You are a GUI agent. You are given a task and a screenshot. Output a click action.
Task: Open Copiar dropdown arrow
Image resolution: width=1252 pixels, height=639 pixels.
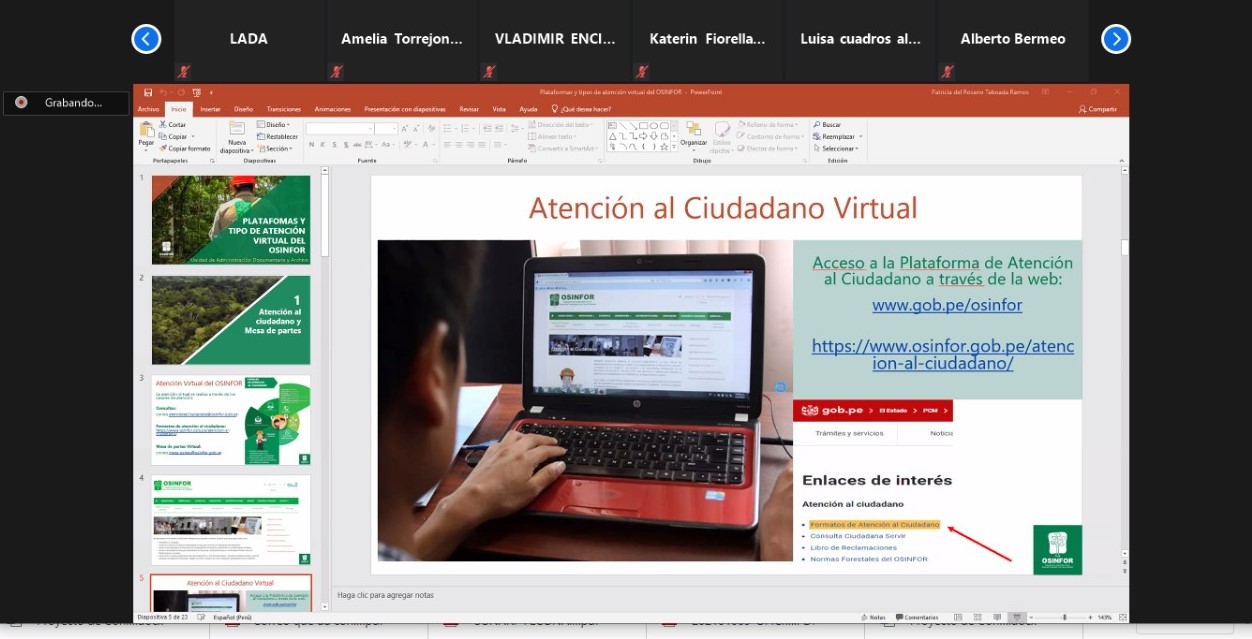tap(191, 136)
